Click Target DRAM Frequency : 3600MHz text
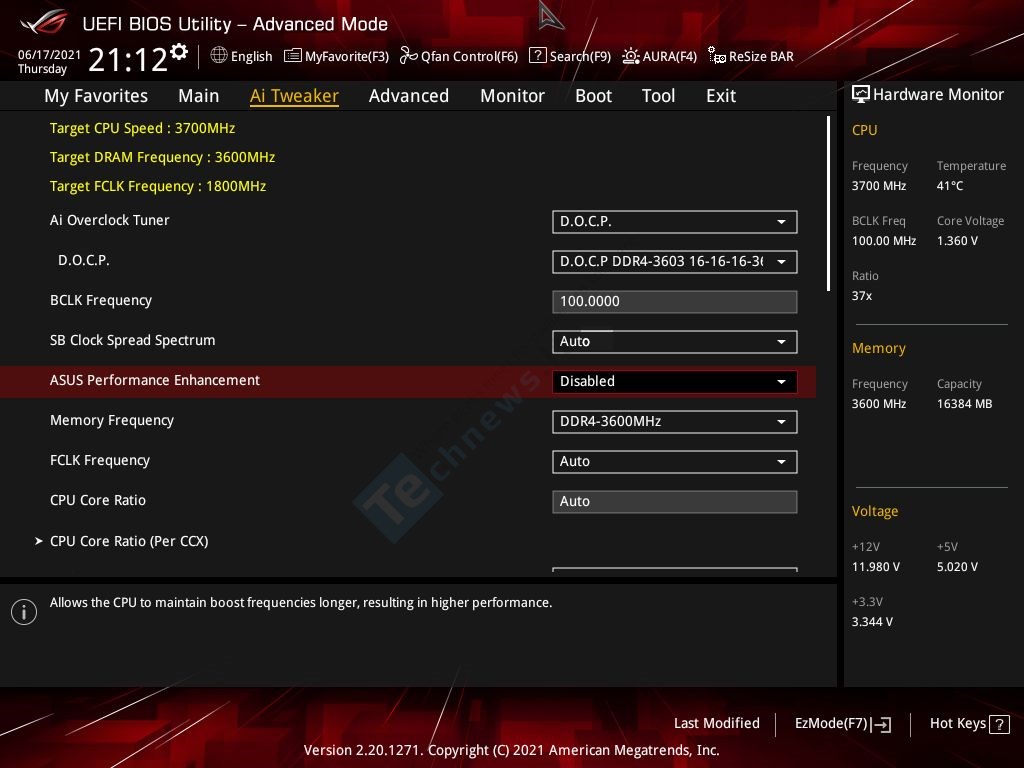This screenshot has height=768, width=1024. click(163, 157)
